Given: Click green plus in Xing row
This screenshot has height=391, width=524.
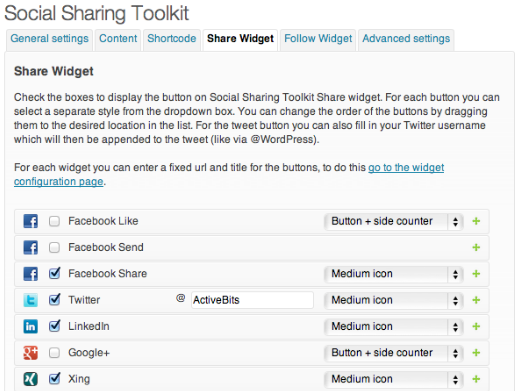Looking at the screenshot, I should (x=476, y=379).
